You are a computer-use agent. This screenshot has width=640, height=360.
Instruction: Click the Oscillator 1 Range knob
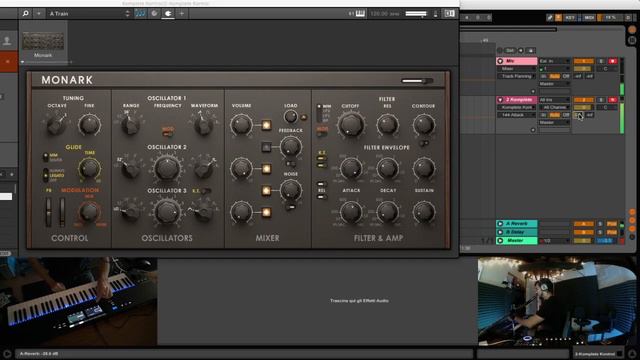coord(131,125)
